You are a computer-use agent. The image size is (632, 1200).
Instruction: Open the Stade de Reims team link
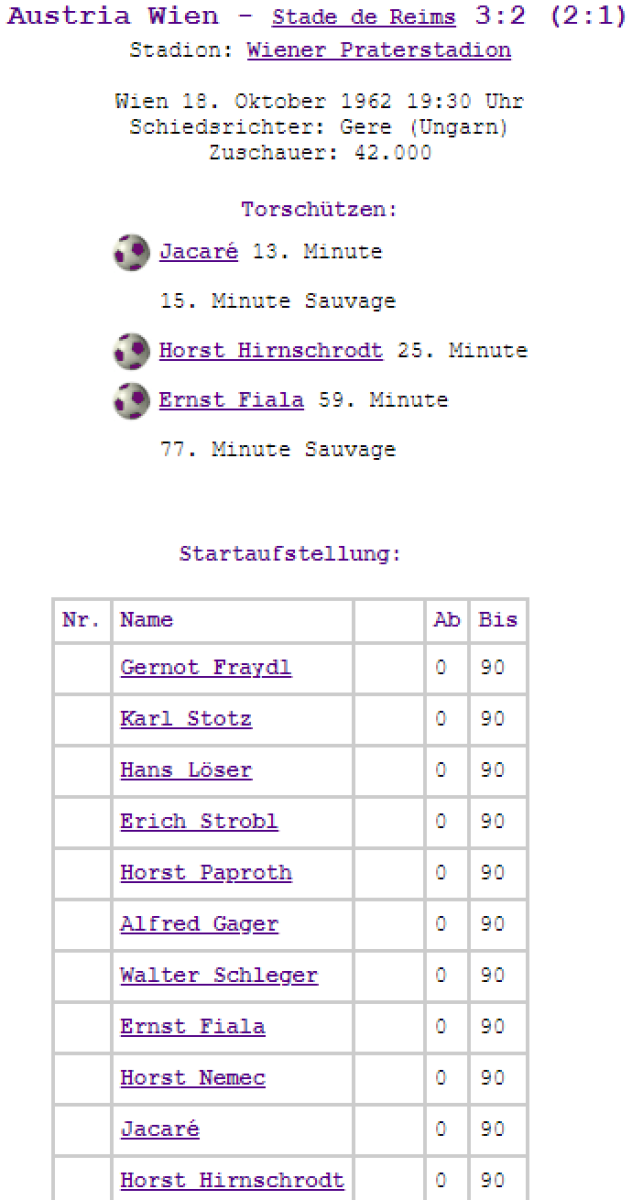[363, 18]
